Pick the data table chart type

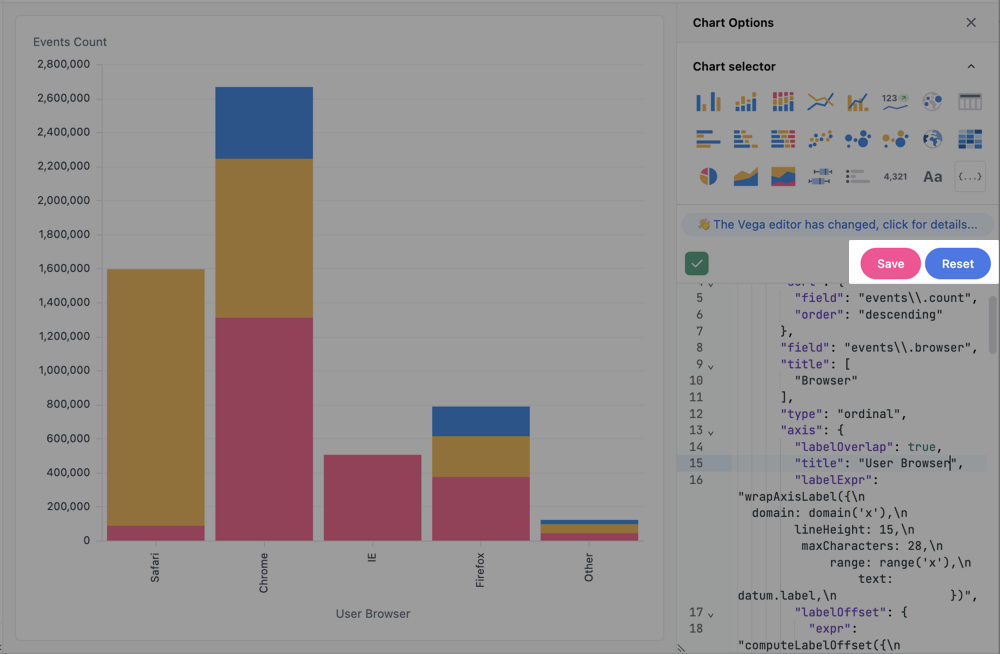(969, 100)
